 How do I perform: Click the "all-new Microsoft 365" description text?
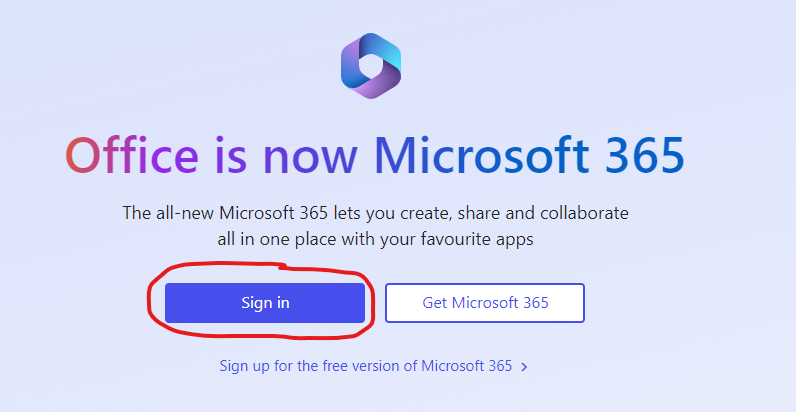[375, 226]
